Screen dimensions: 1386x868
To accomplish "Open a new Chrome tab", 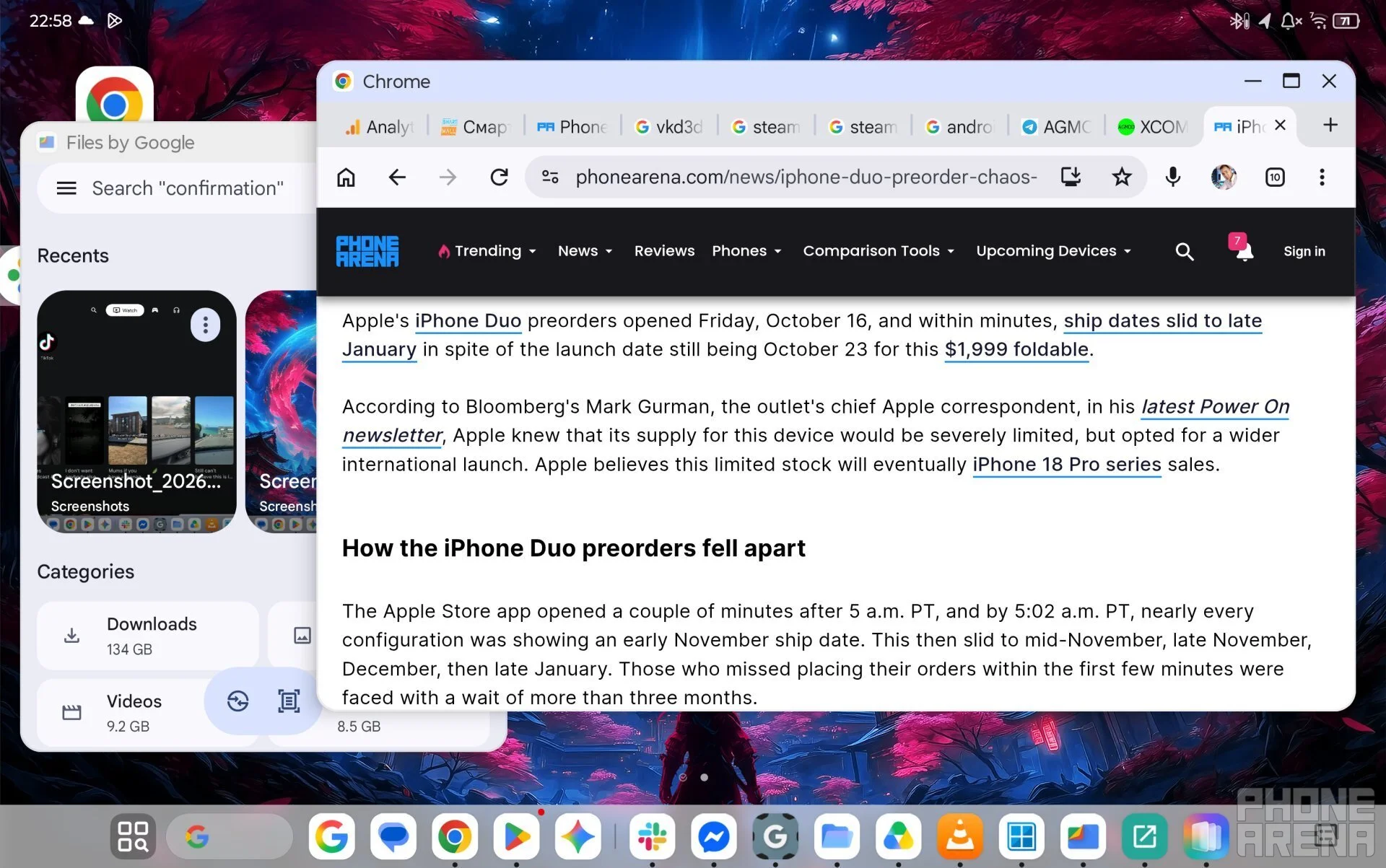I will [x=1330, y=126].
